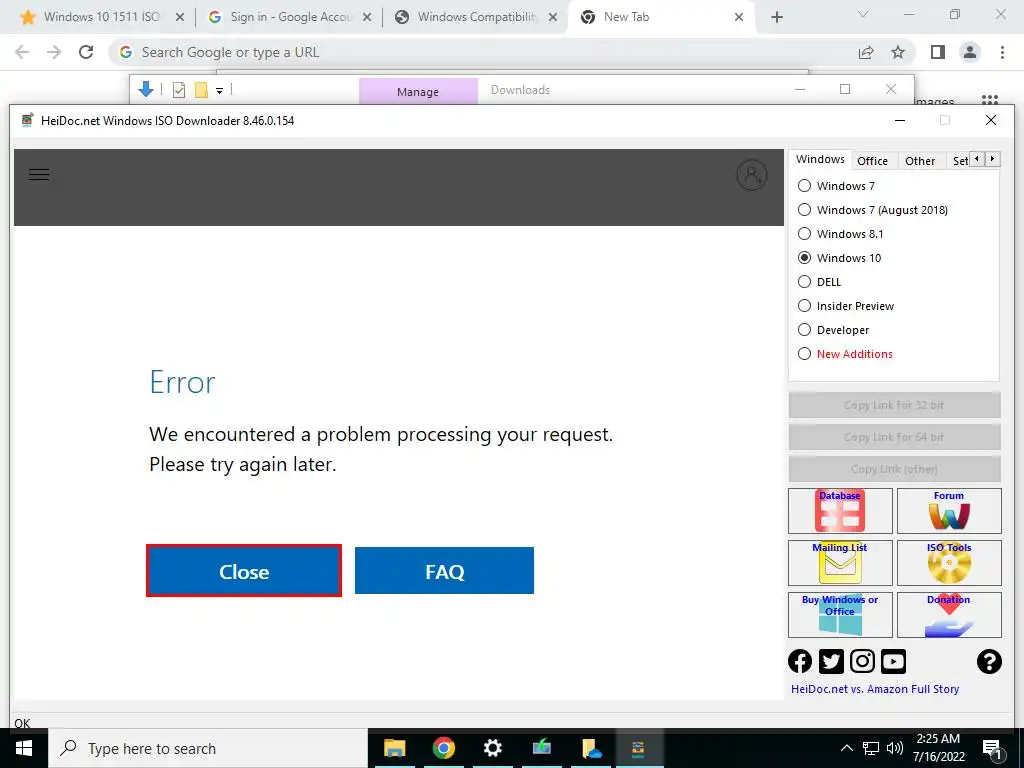Open Buy Windows or Office button
The image size is (1024, 768).
pos(840,615)
